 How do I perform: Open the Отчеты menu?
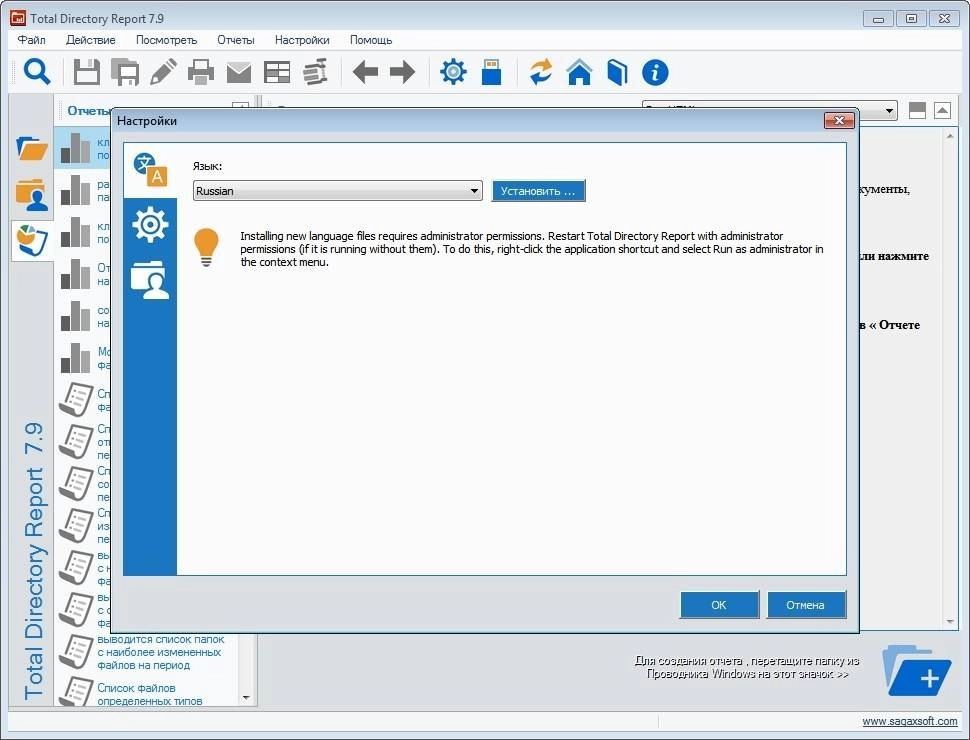236,40
